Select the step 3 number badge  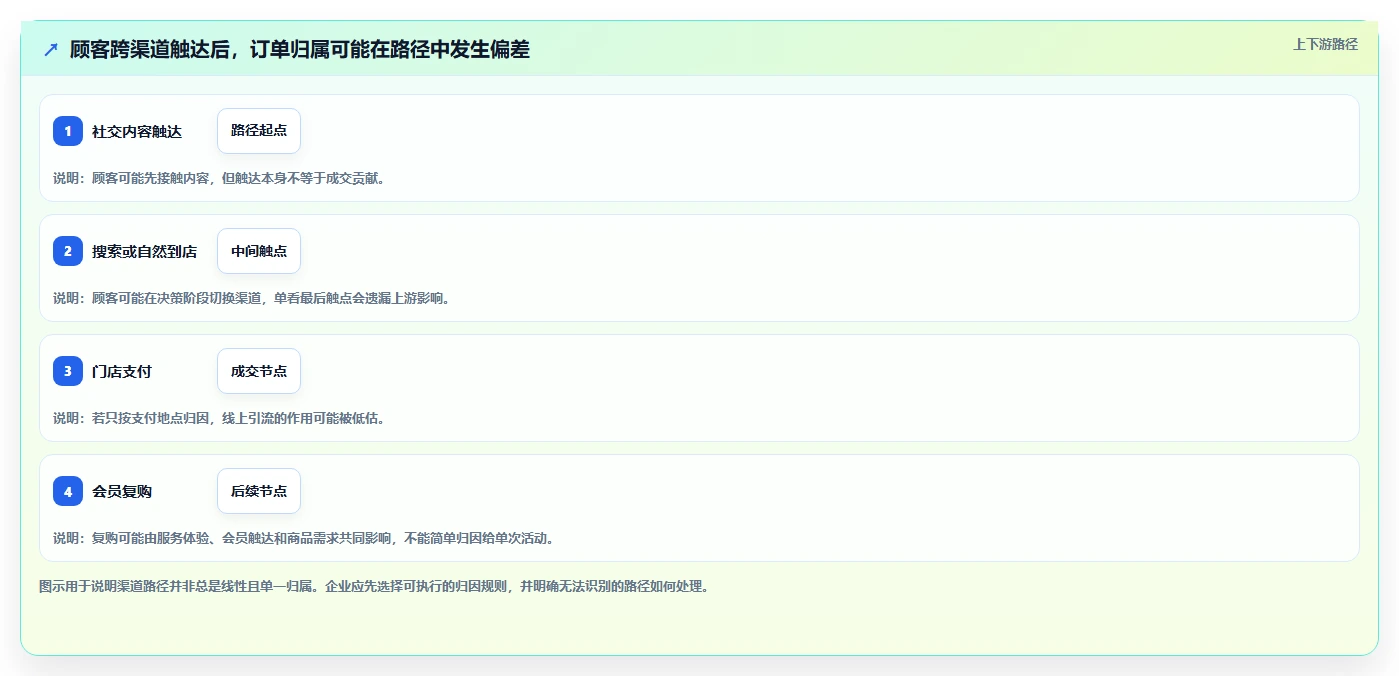68,371
